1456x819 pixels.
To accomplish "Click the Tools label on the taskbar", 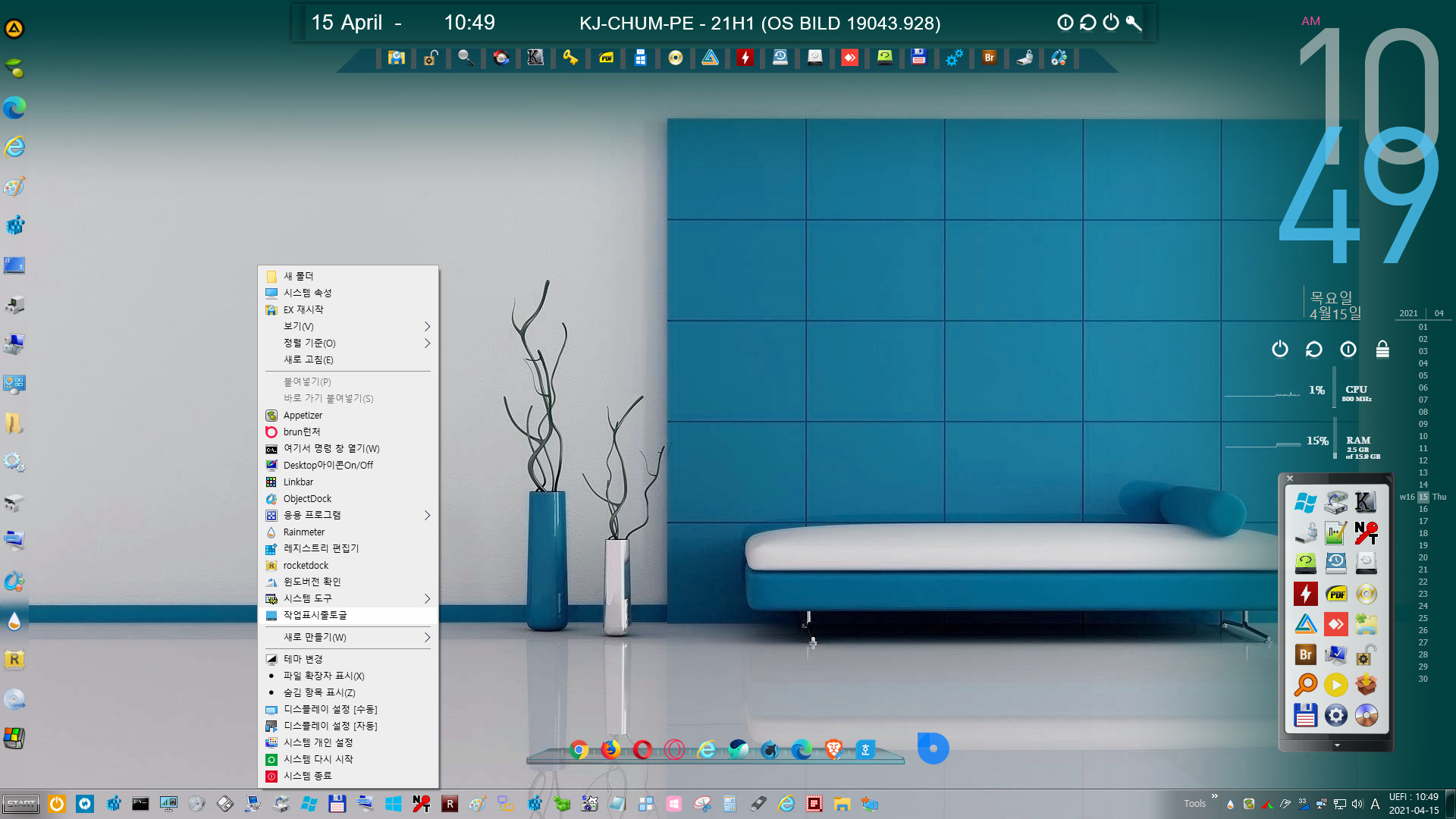I will point(1194,804).
